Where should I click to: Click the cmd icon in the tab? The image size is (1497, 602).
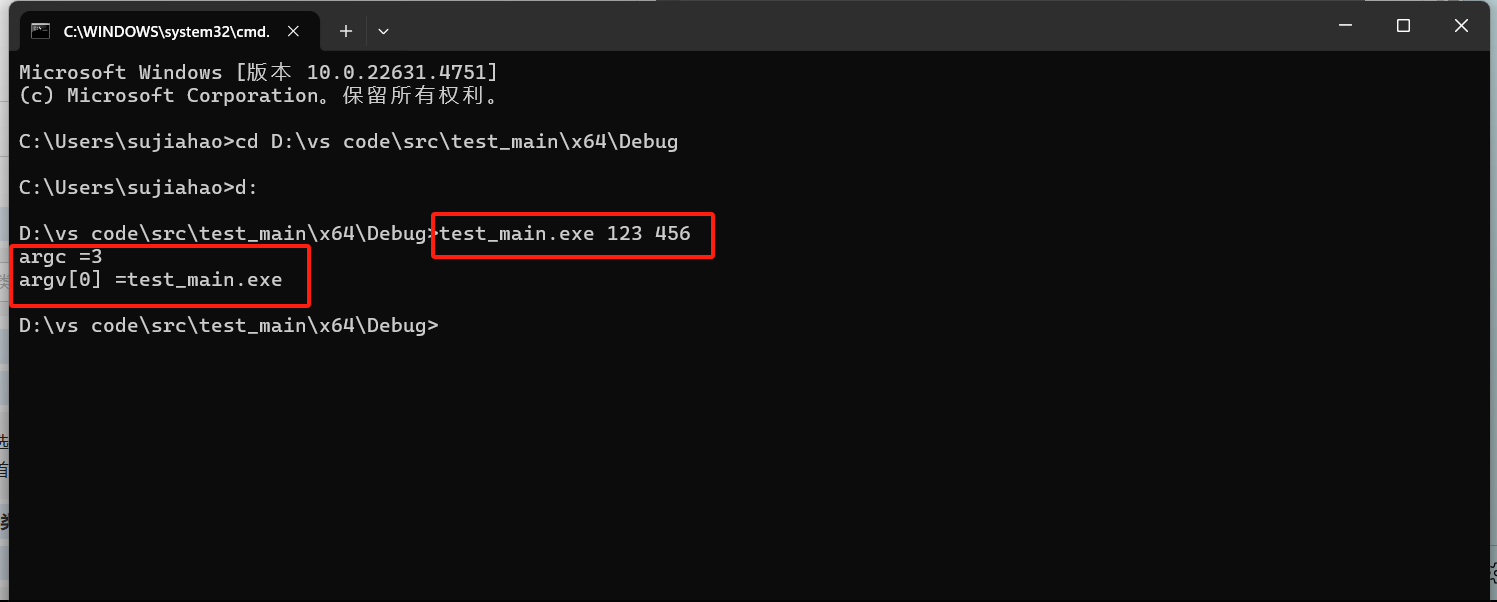[x=40, y=31]
